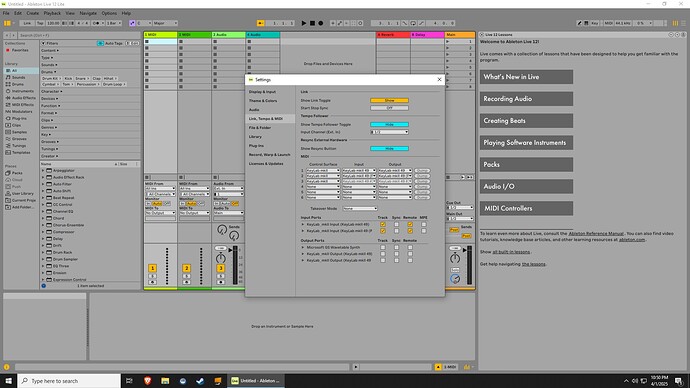Toggle Track for first KeyLab input port
The width and height of the screenshot is (690, 388).
(383, 224)
